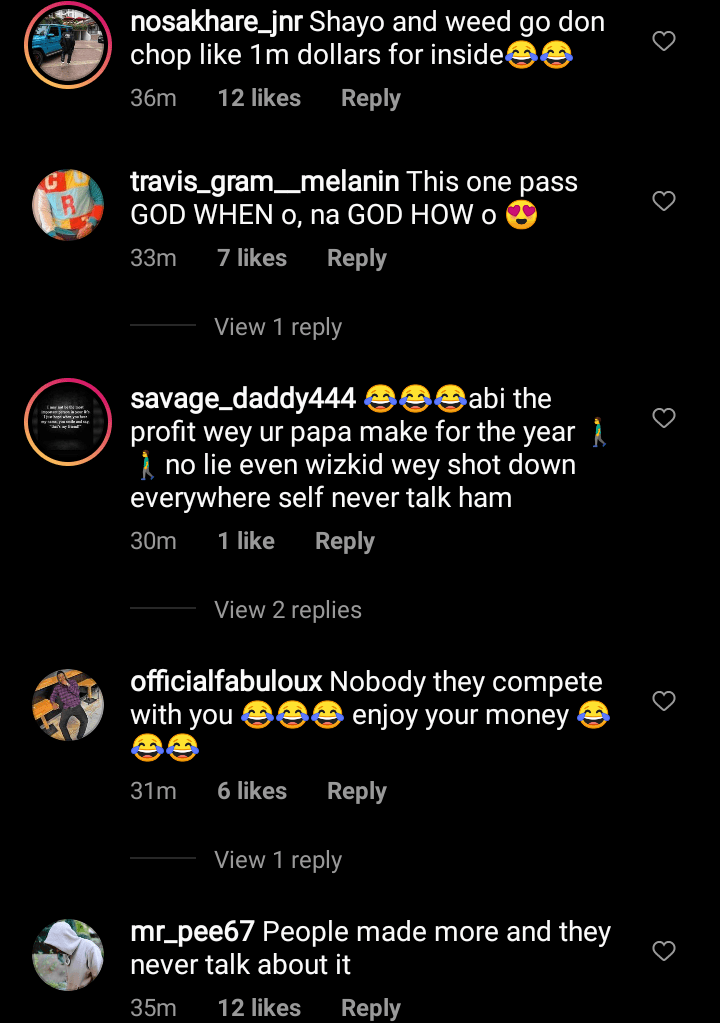
Task: Open nosakhare_jnr's profile picture
Action: pos(68,46)
